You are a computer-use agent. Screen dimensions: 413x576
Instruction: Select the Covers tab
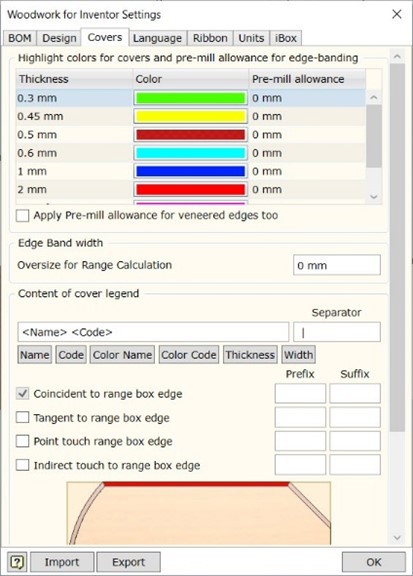[x=105, y=37]
